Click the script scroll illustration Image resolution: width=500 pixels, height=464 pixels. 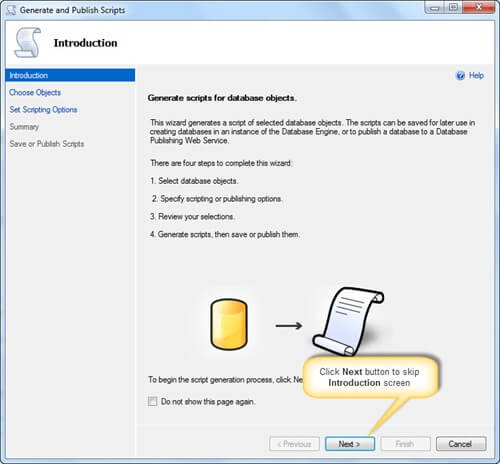click(x=348, y=322)
